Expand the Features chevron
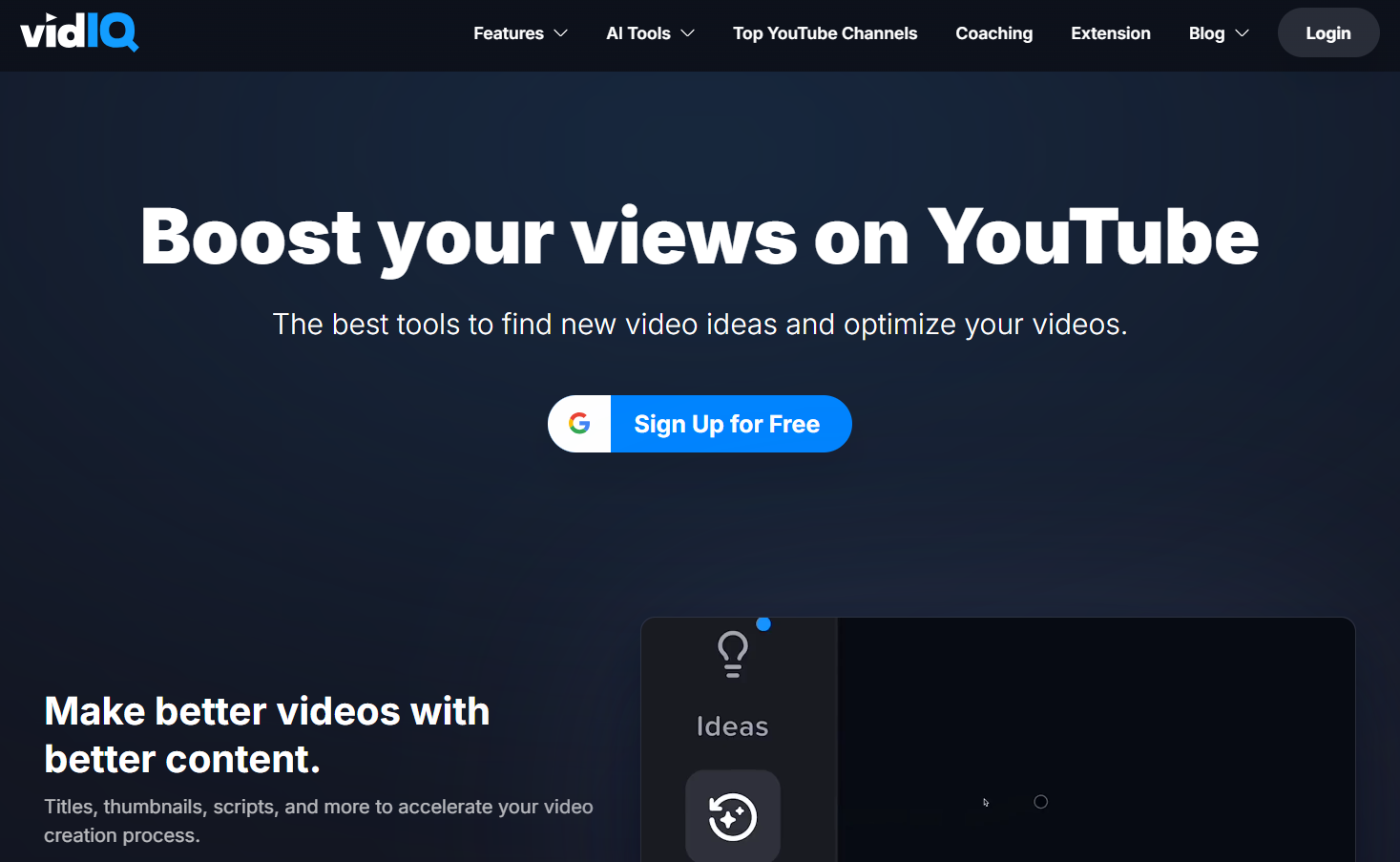The image size is (1400, 862). [561, 33]
